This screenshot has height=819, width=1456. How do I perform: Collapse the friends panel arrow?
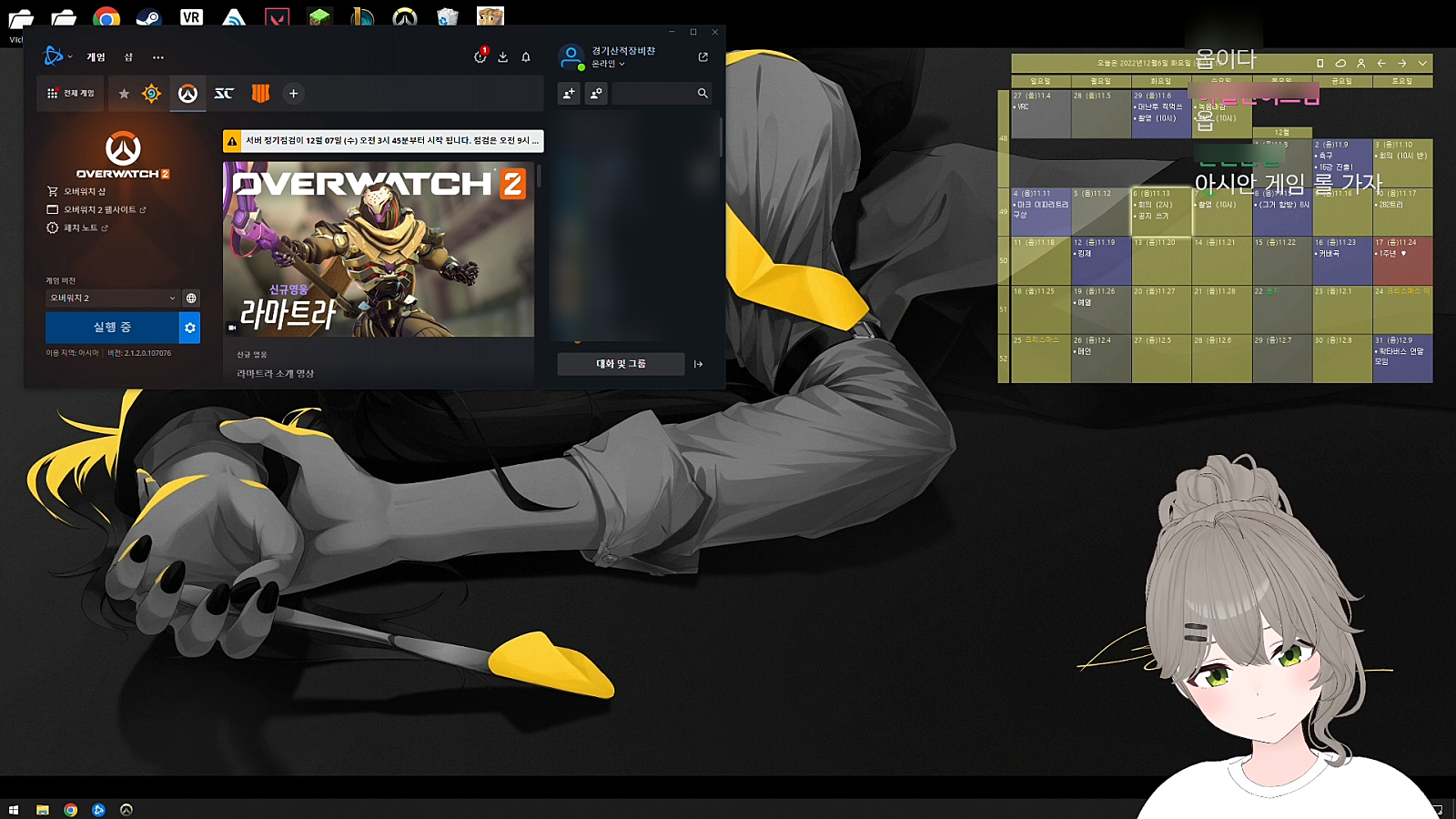(698, 364)
